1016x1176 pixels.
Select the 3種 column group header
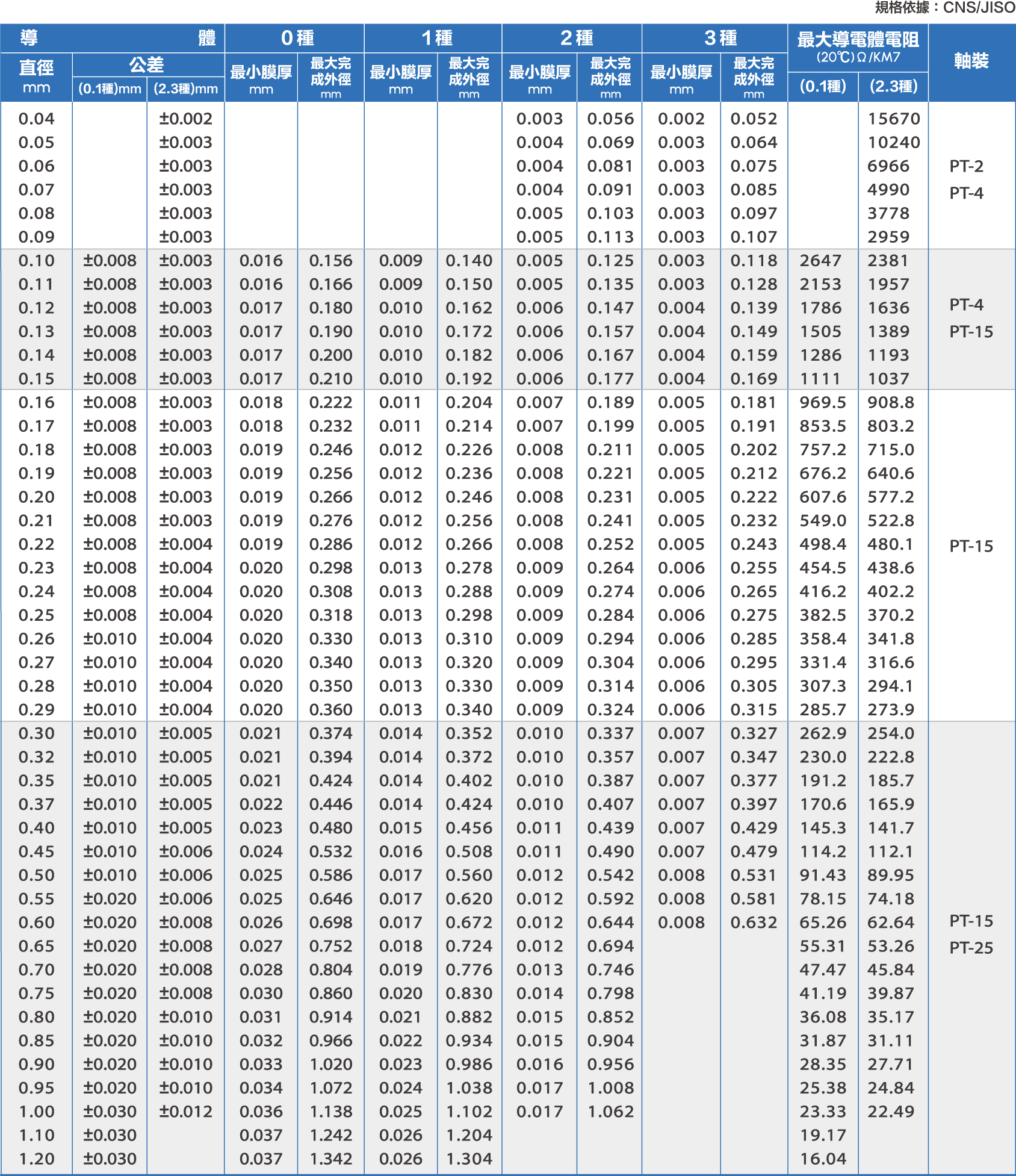720,39
